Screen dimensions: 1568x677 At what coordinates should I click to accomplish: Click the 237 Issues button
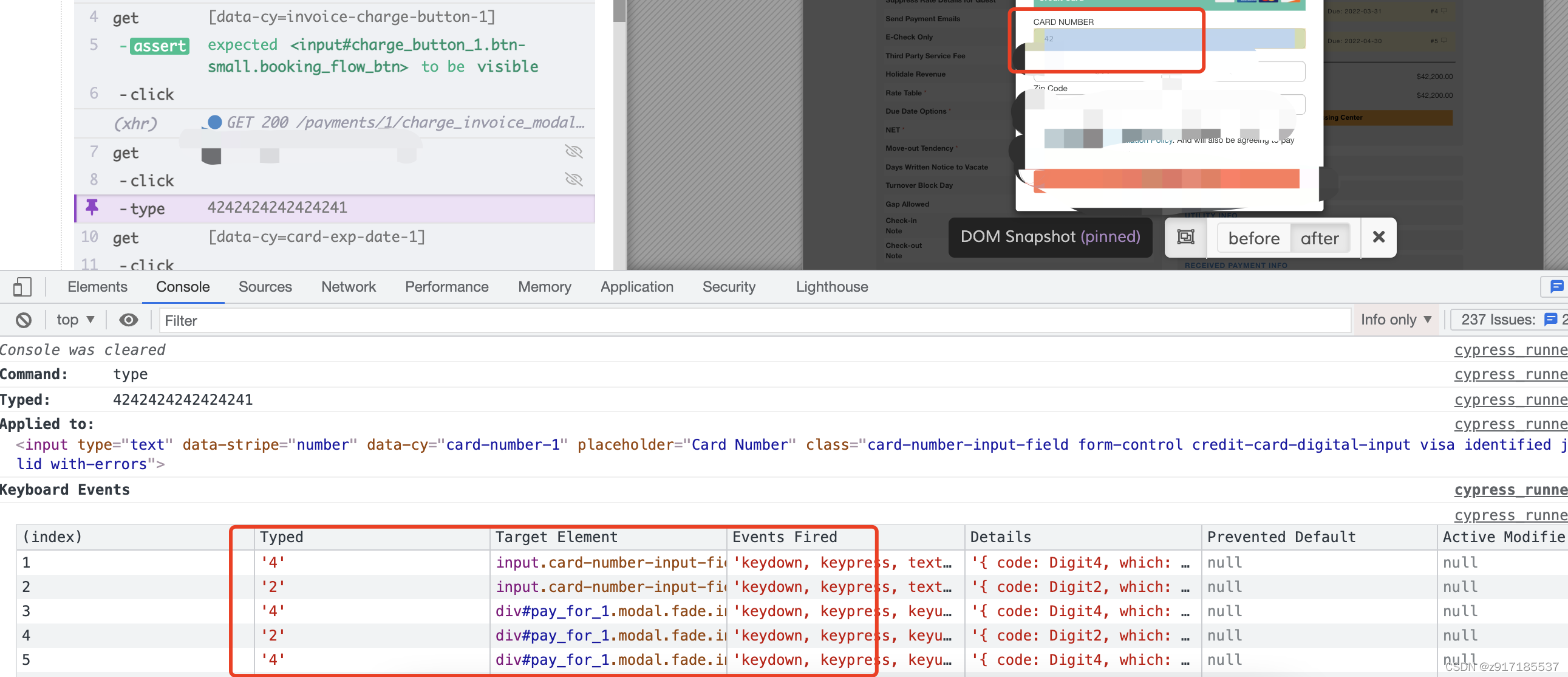1498,320
